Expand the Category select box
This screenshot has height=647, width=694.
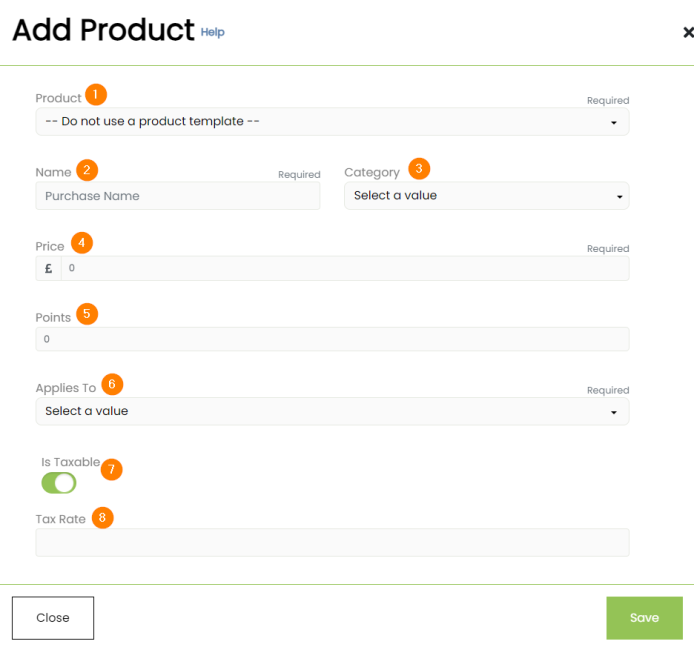pos(486,196)
